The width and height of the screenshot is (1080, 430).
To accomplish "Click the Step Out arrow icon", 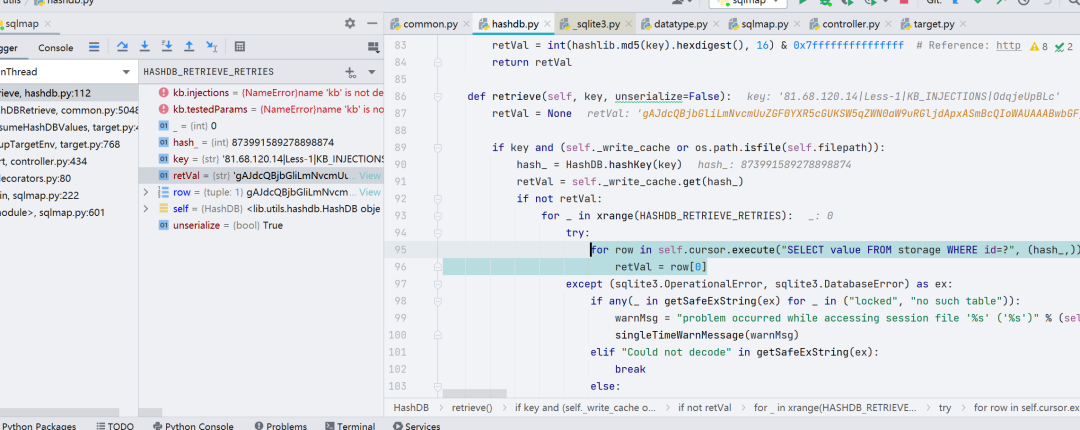I will coord(189,47).
